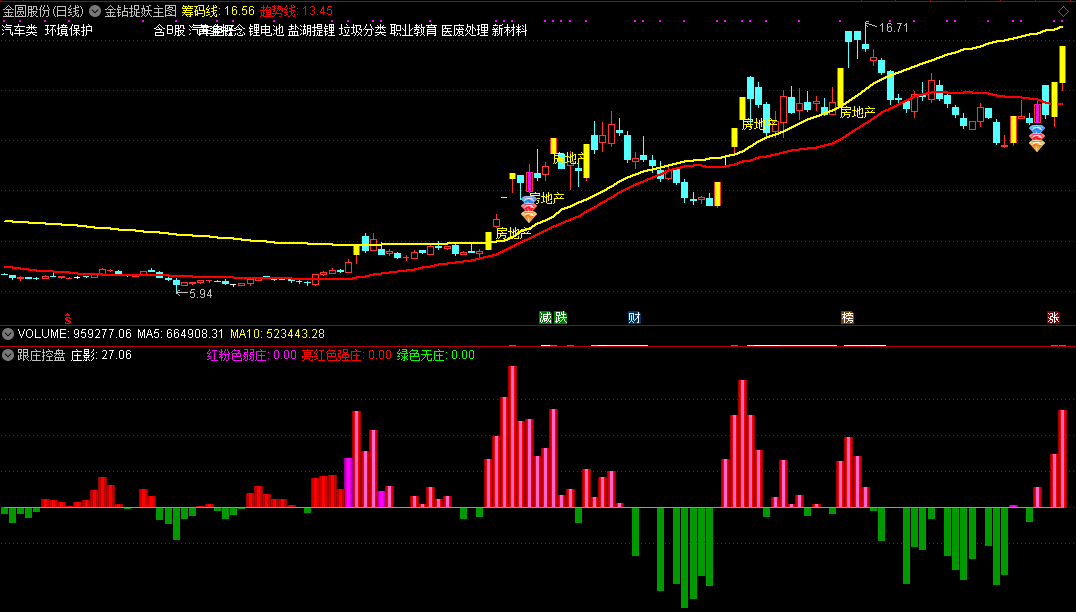
Task: Click the MA10: 523443.28 readout
Action: [x=277, y=334]
